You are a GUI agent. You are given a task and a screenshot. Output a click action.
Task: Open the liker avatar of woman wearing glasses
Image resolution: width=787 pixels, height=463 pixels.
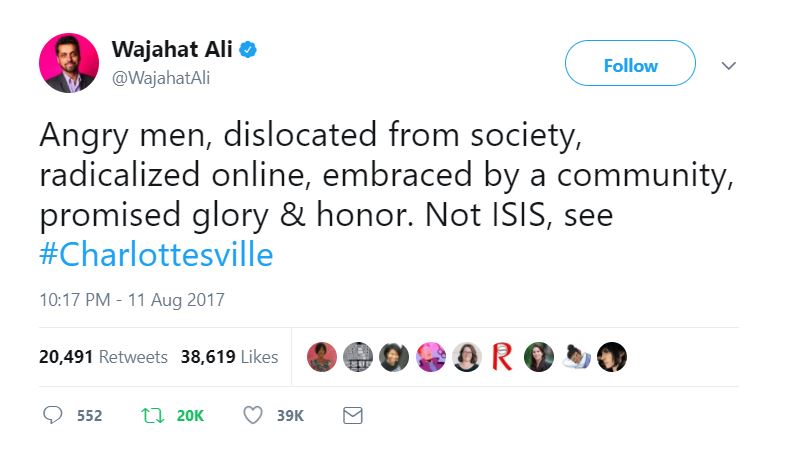coord(466,357)
